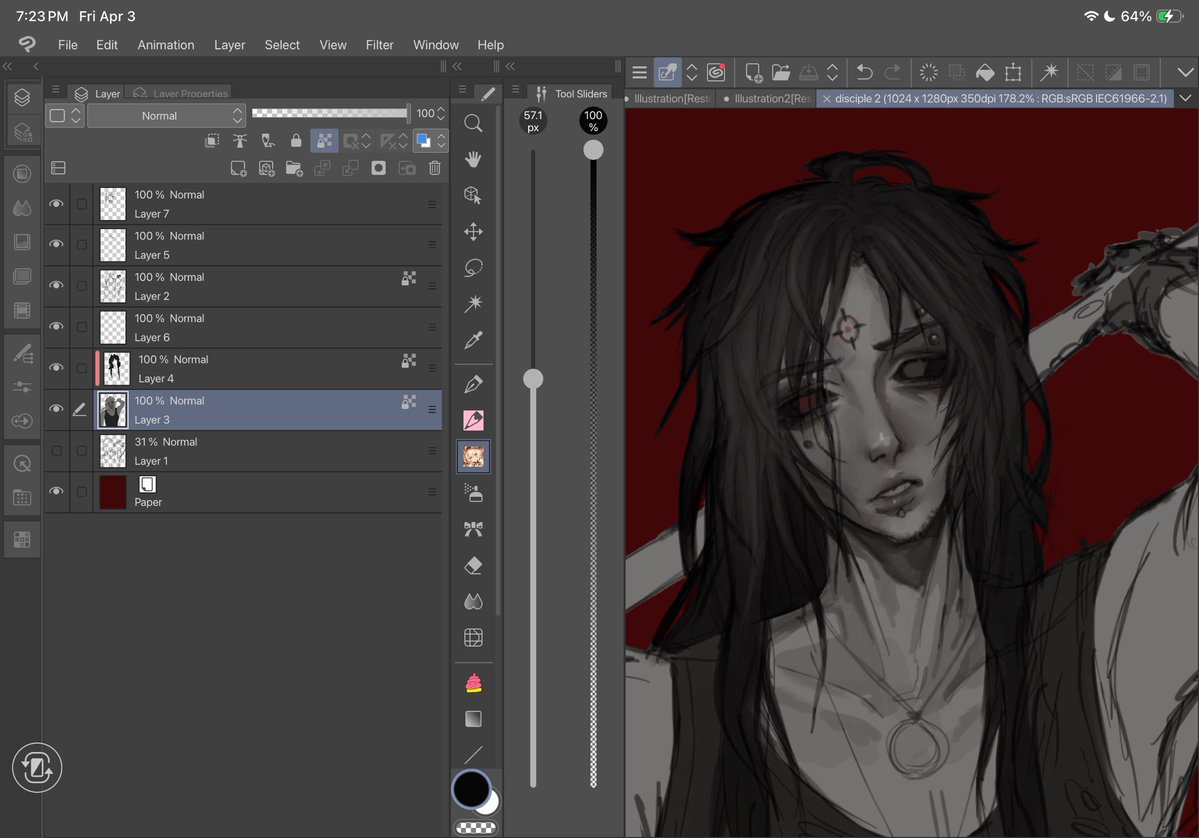Open the Layer Properties tab
Viewport: 1199px width, 838px height.
point(180,94)
